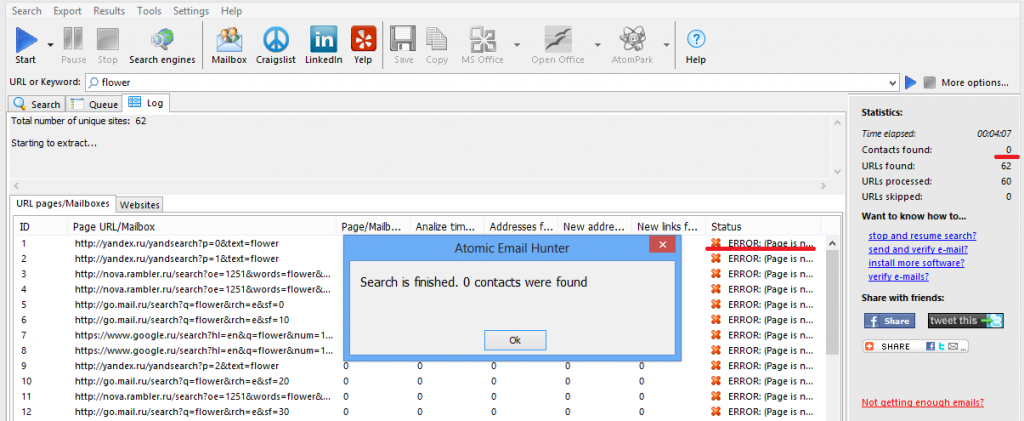Select the Websites tab
Screen dimensions: 1024x421
pos(140,204)
